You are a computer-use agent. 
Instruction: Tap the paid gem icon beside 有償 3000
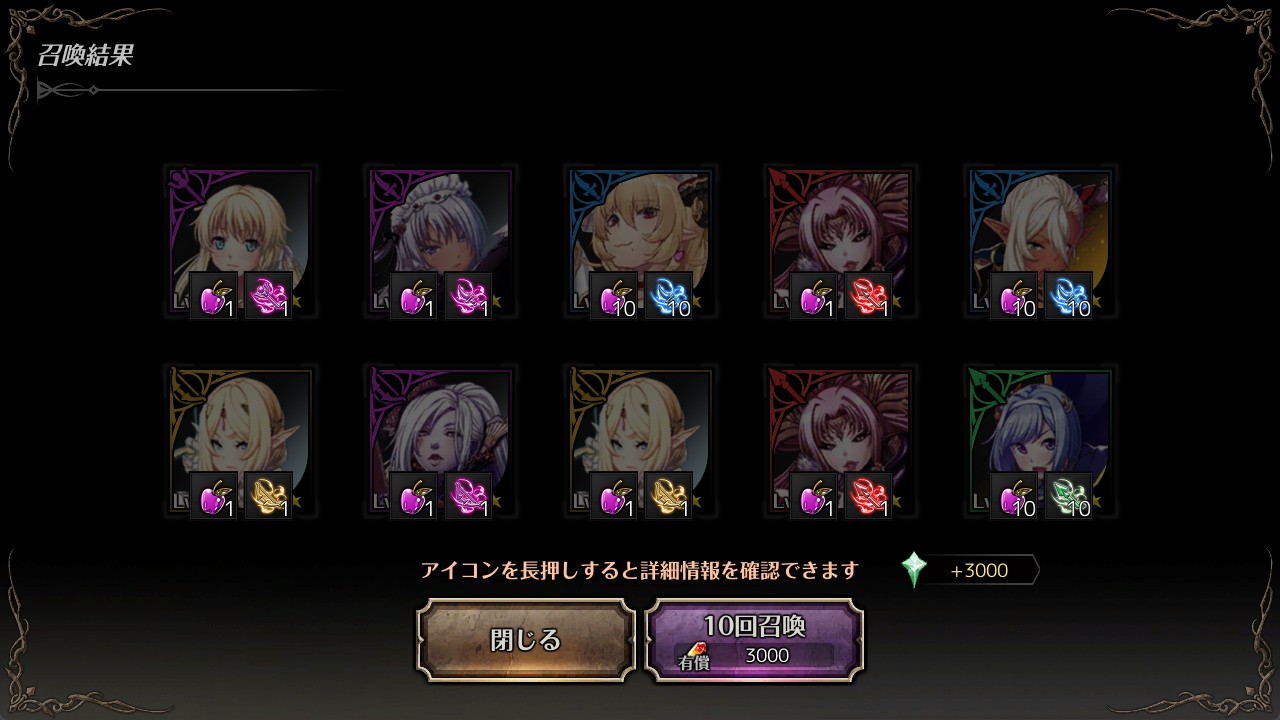point(696,650)
